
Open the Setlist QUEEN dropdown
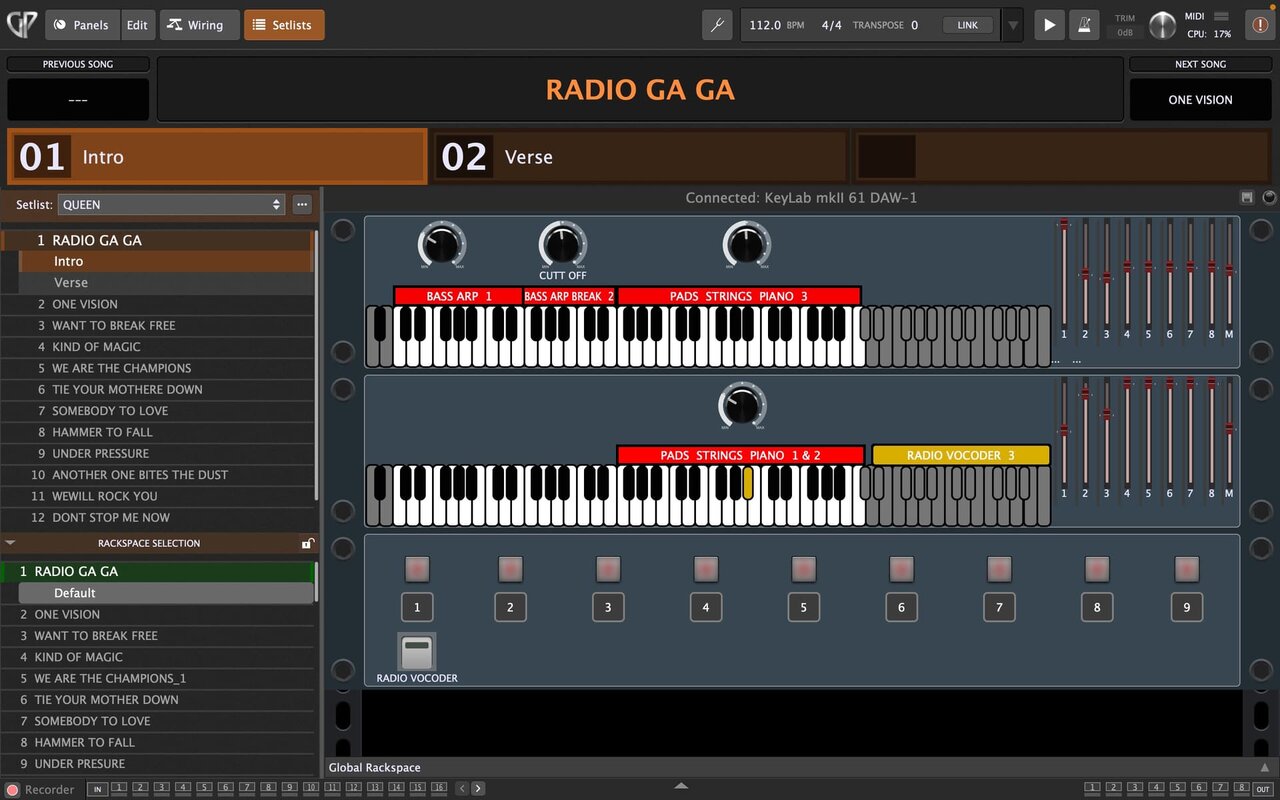click(172, 205)
